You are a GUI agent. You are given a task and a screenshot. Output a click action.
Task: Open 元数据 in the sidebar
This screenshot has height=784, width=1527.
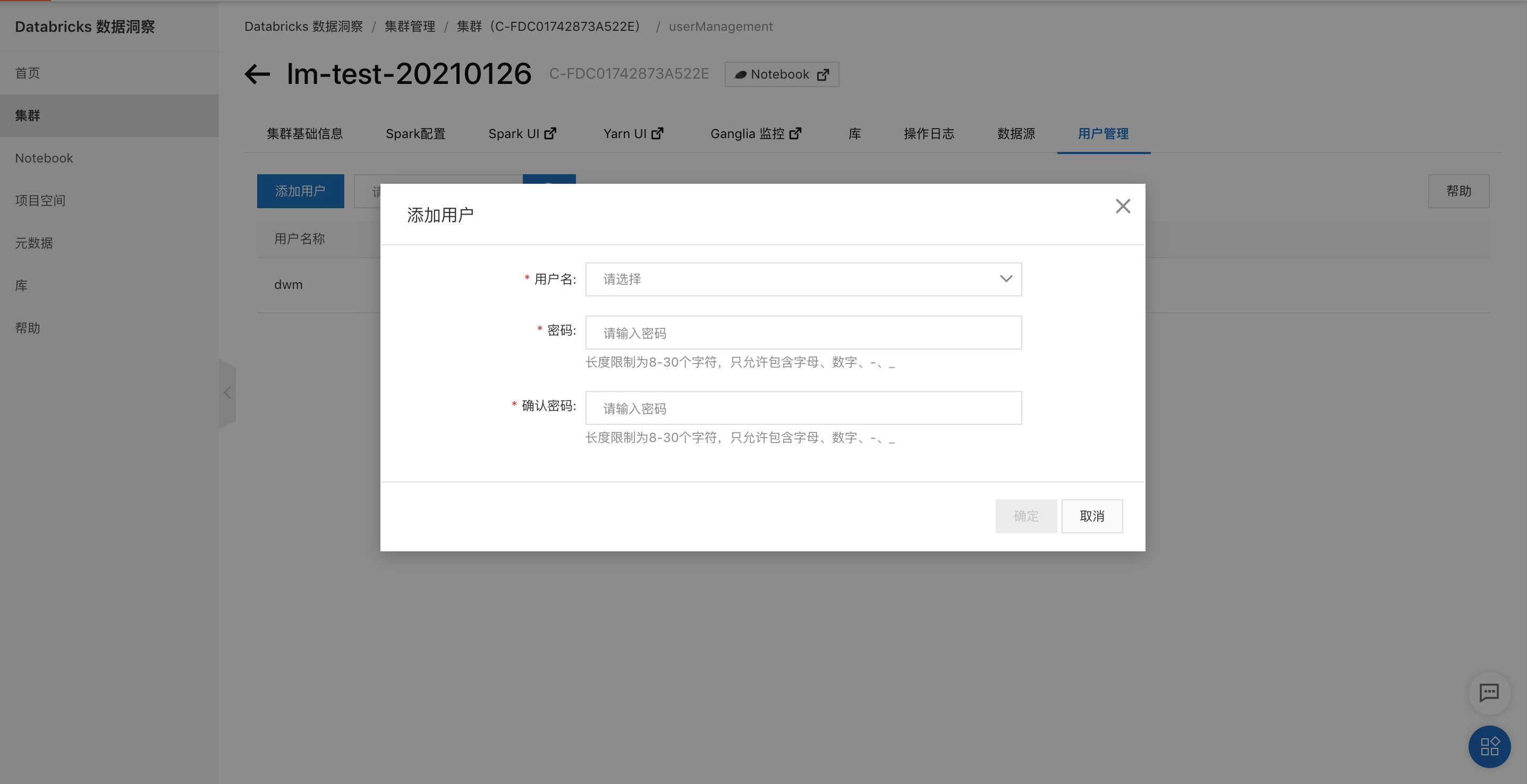pyautogui.click(x=109, y=243)
